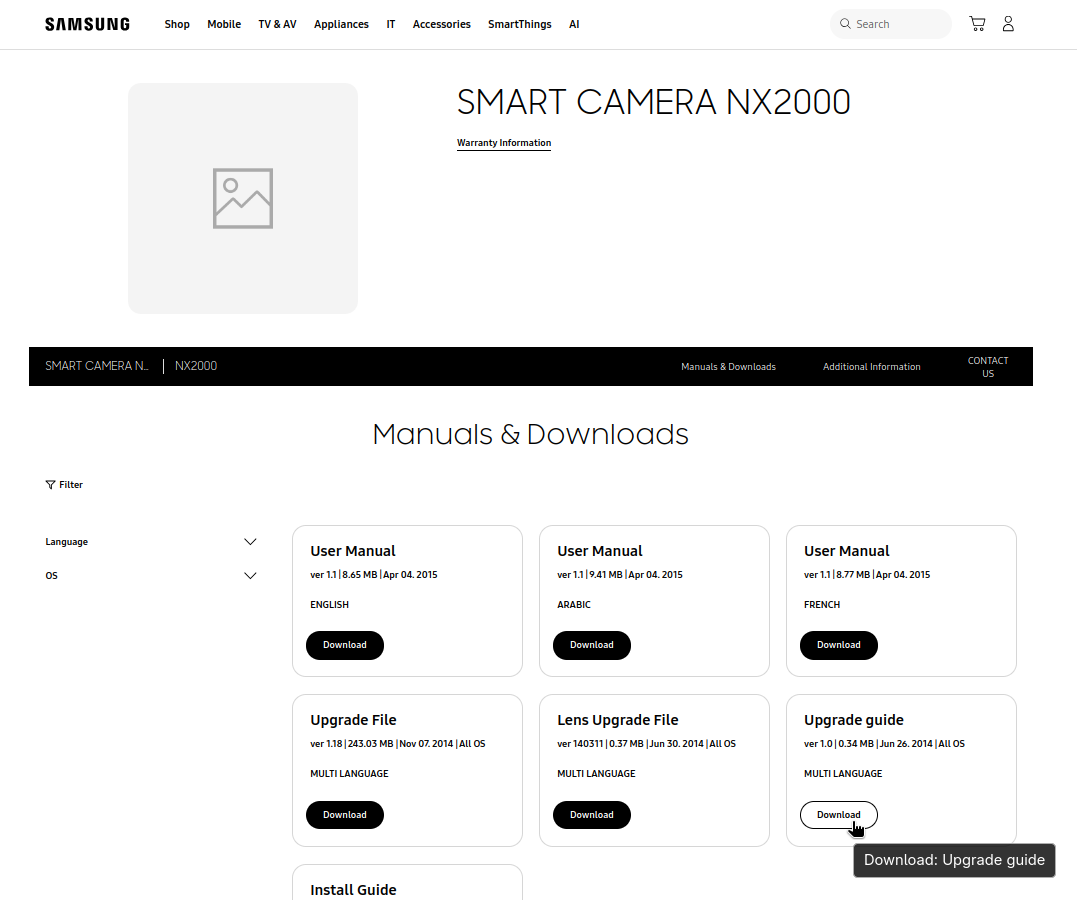The height and width of the screenshot is (900, 1077).
Task: Click the 'Upgrade guide' card title
Action: pos(854,720)
